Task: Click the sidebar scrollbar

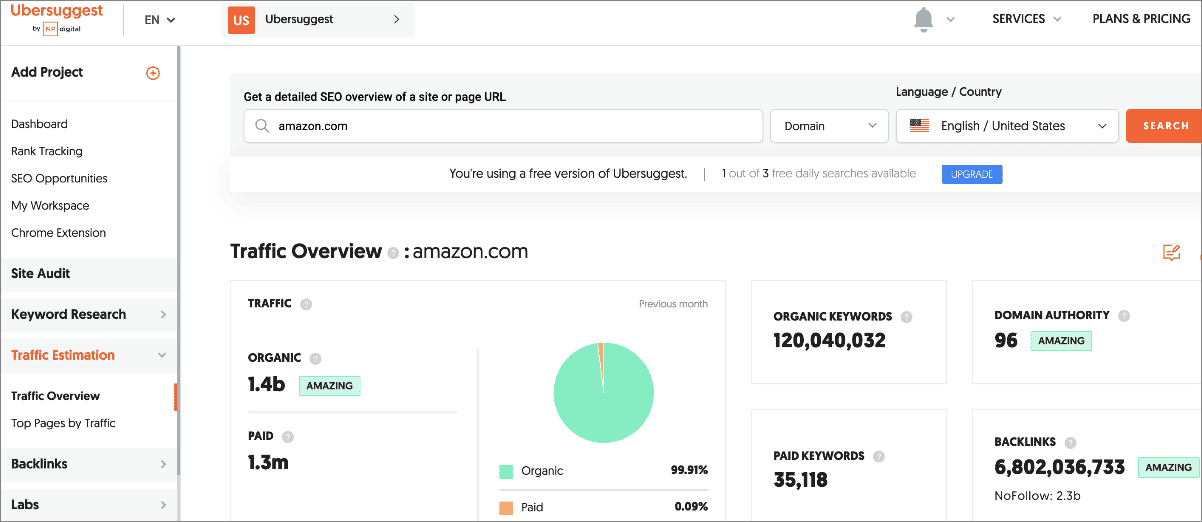Action: (x=179, y=260)
